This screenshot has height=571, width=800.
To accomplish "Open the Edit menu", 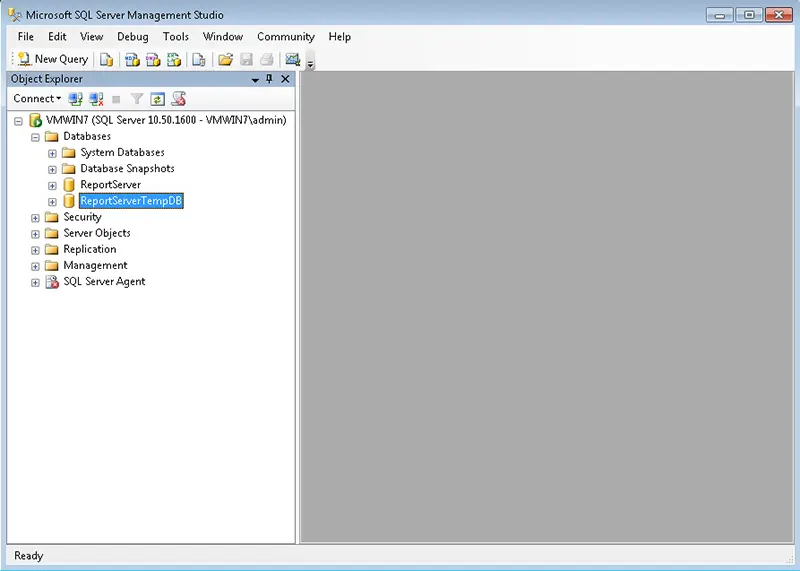I will [x=57, y=37].
